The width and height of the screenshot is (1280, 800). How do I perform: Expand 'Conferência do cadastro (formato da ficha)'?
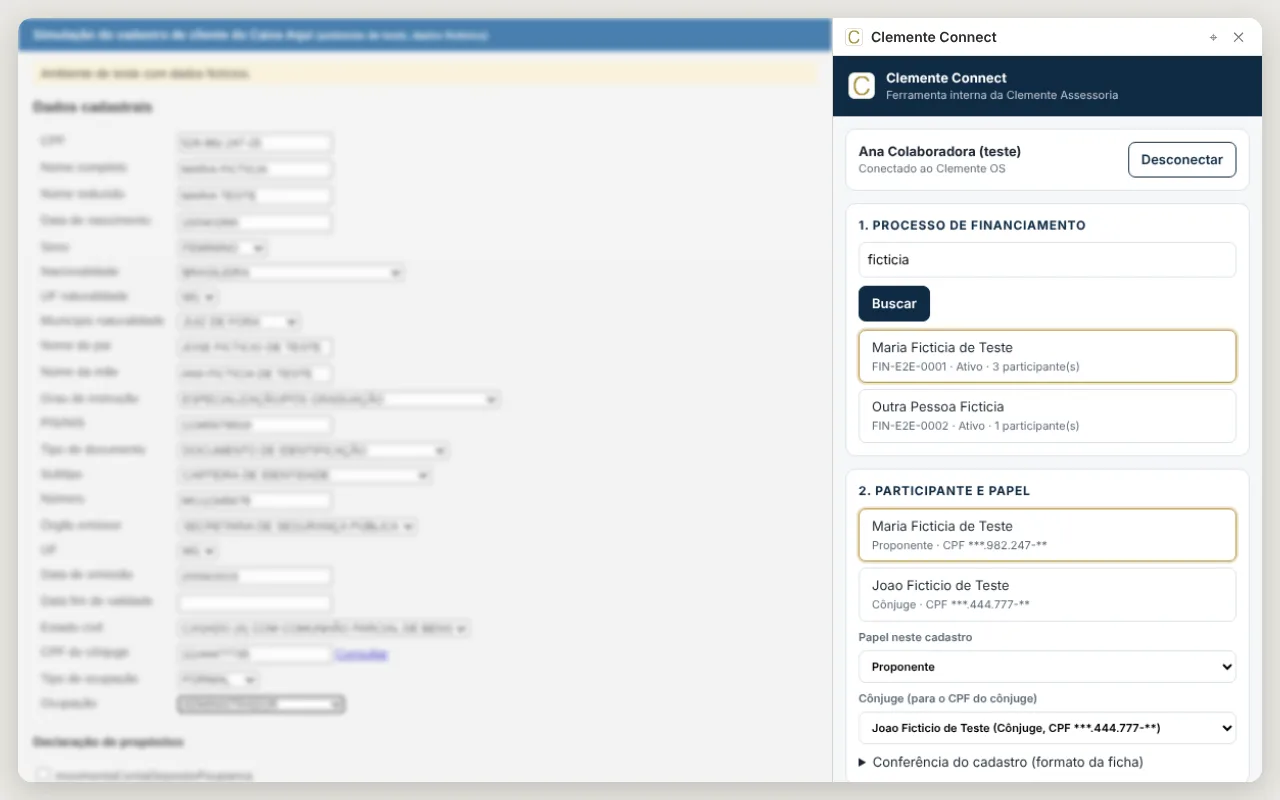point(1001,762)
